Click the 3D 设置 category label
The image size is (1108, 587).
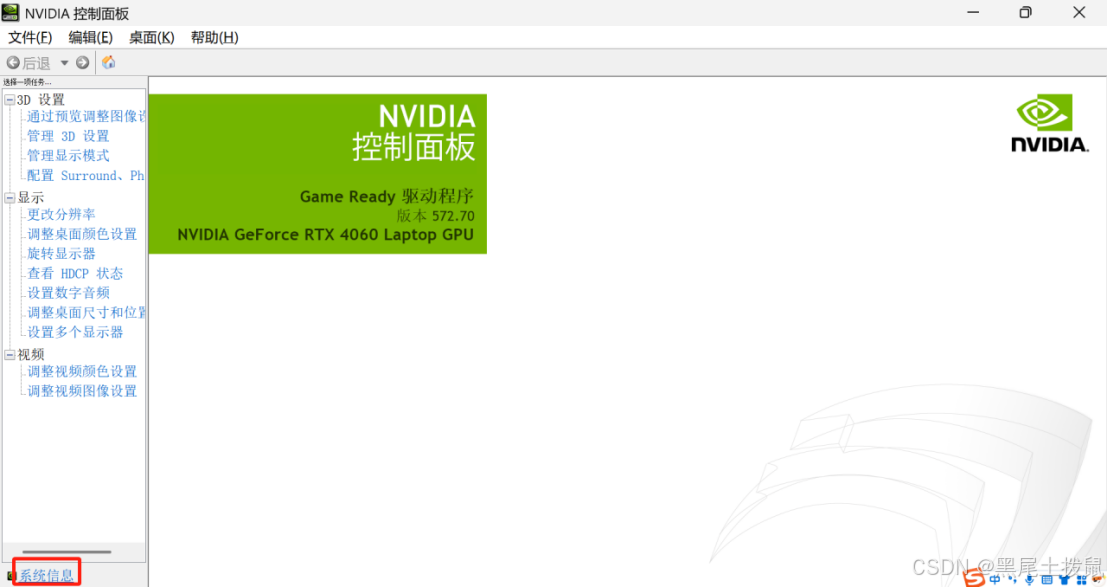click(40, 100)
